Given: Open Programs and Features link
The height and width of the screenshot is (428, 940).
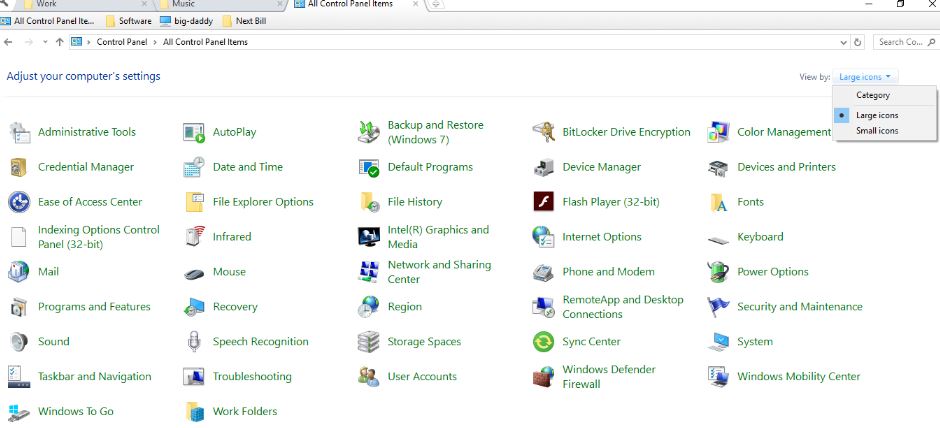Looking at the screenshot, I should click(x=94, y=307).
